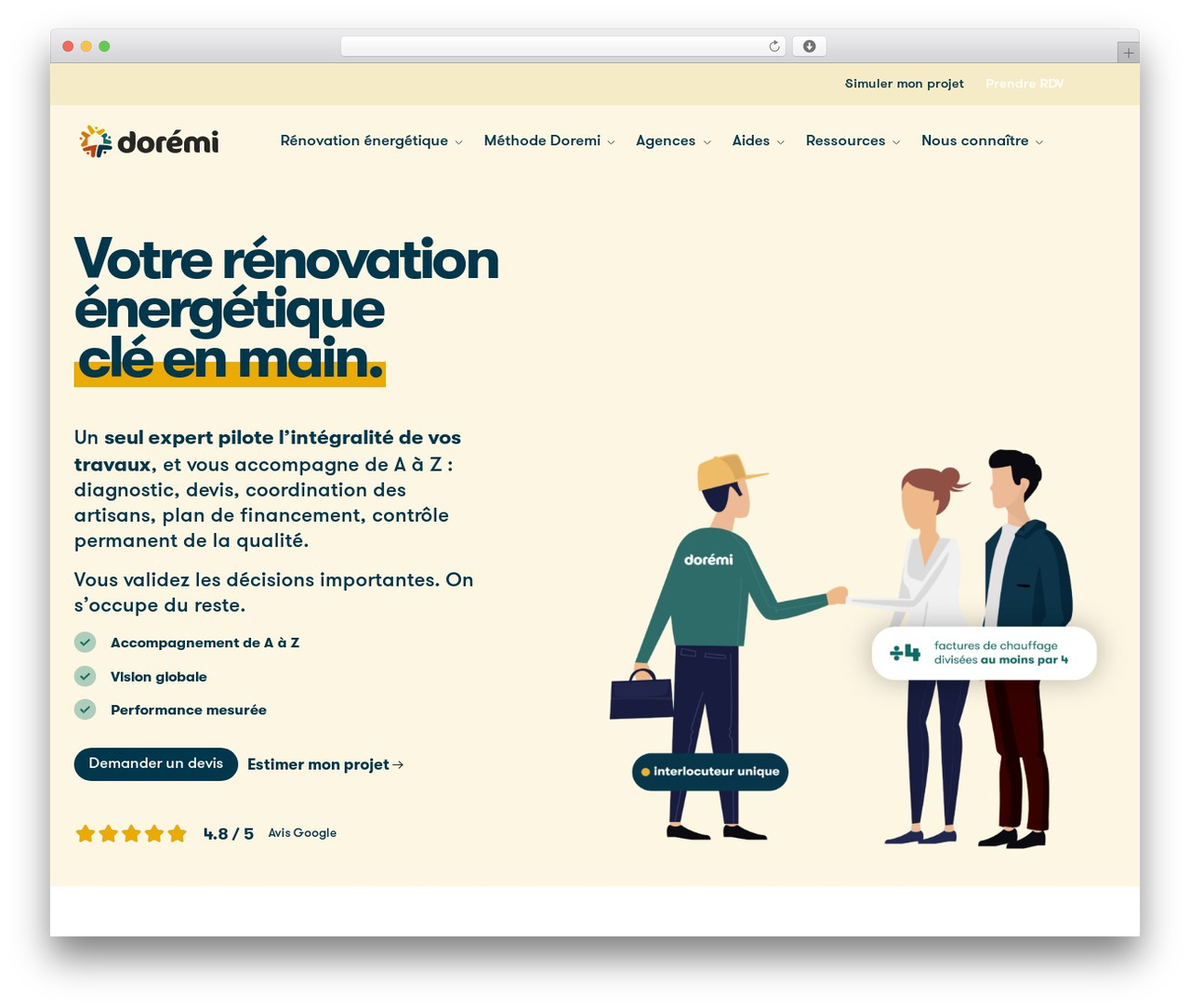Click Simuler mon projet in top bar
The image size is (1190, 1008).
pos(905,84)
